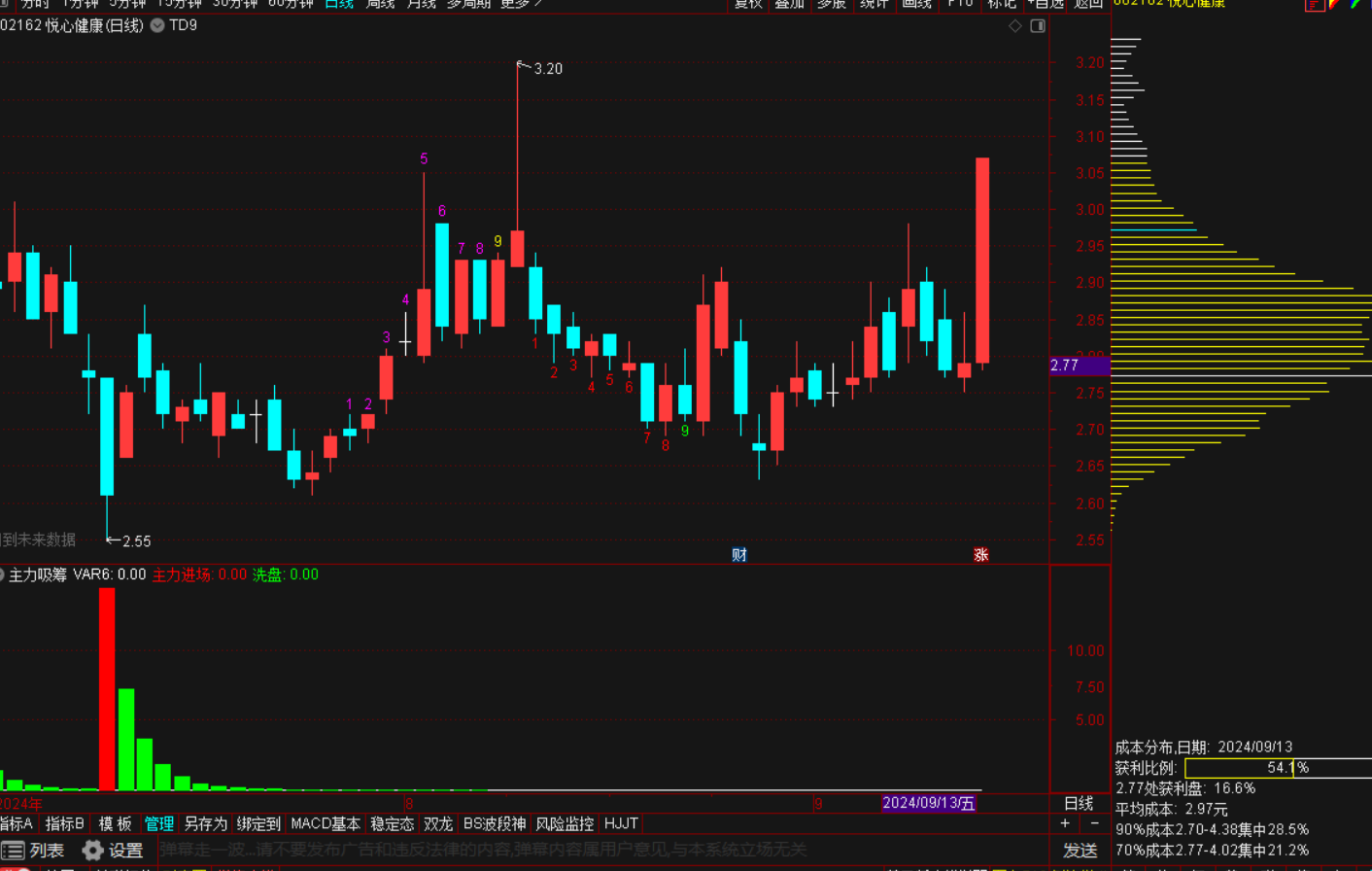Screen dimensions: 1372x871
Task: Click the tall last red candle on the chart
Action: point(982,261)
